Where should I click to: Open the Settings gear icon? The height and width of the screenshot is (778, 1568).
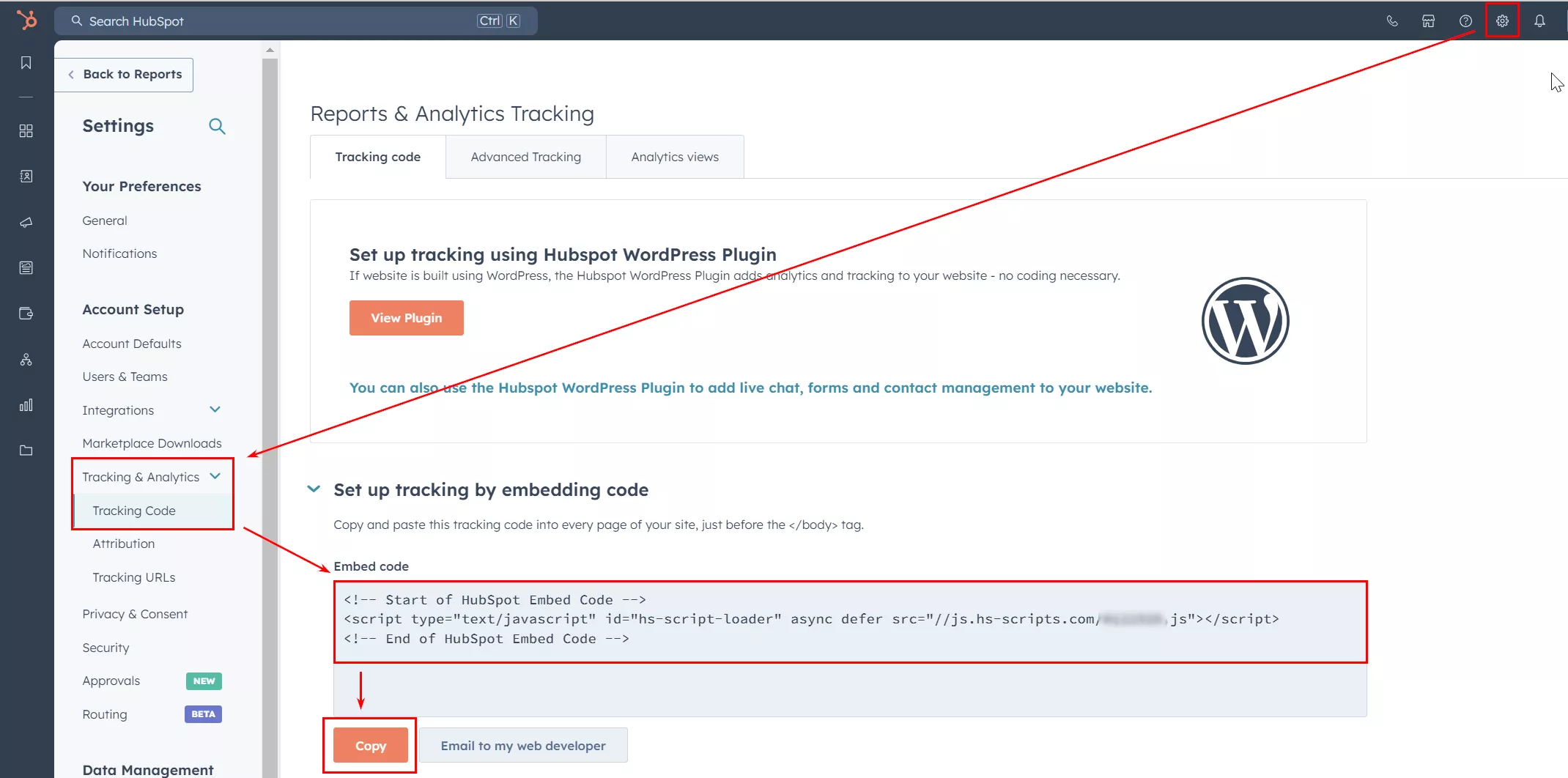pos(1502,21)
